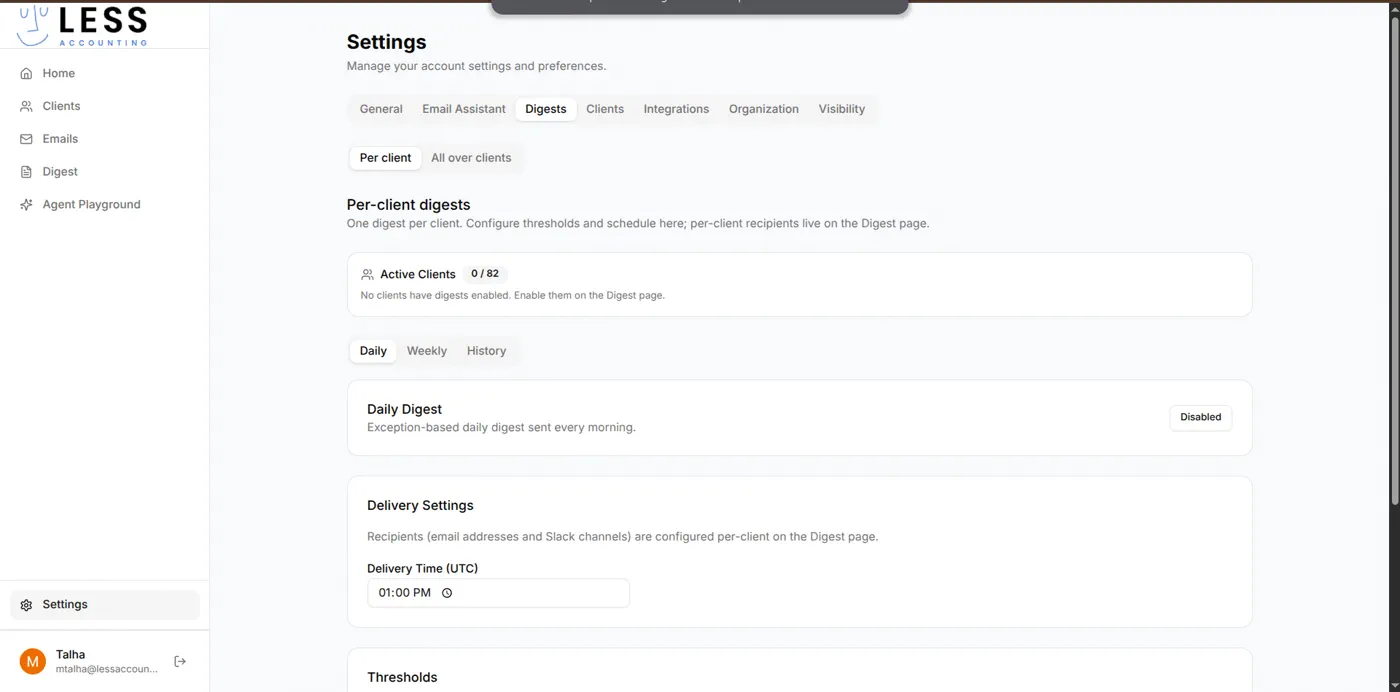Click the clock icon in Delivery Time field
Screen dimensions: 1400x692
click(x=447, y=593)
